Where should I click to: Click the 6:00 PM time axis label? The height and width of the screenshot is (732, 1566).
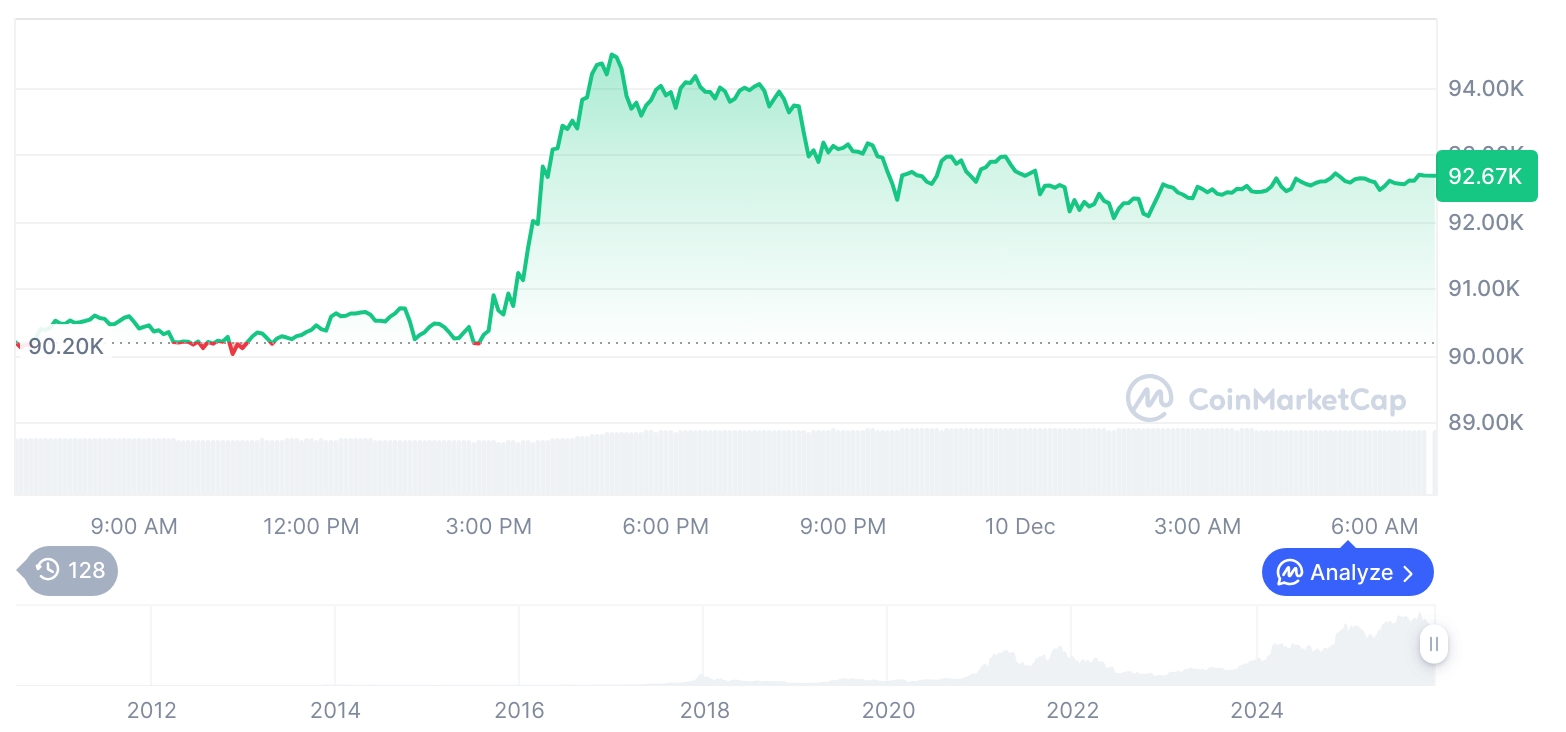coord(665,526)
